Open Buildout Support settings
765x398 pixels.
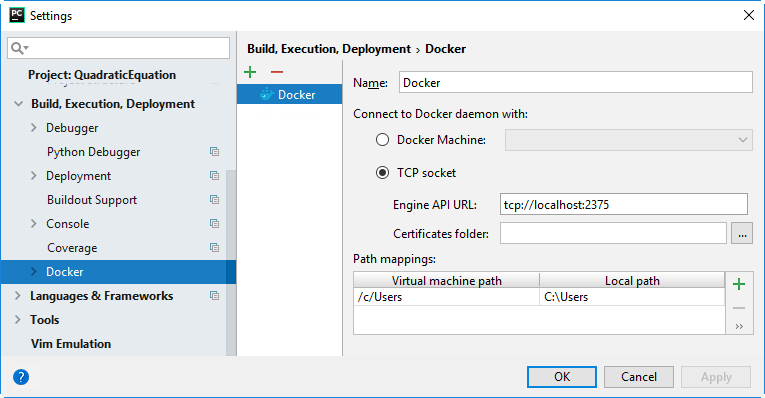coord(92,200)
